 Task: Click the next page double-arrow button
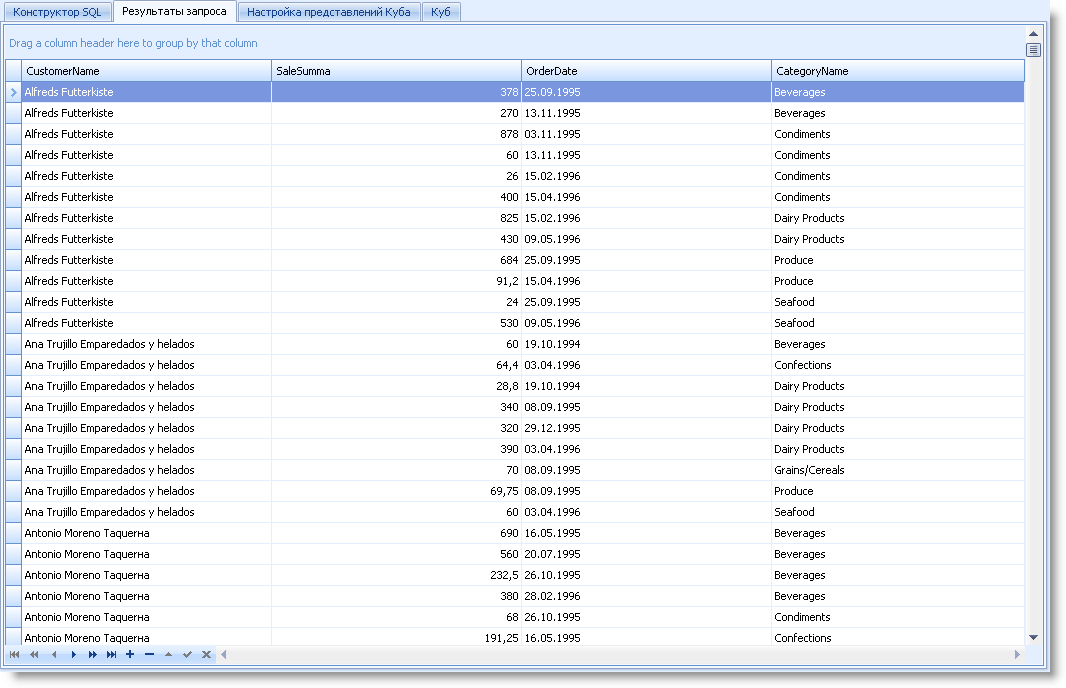(92, 655)
